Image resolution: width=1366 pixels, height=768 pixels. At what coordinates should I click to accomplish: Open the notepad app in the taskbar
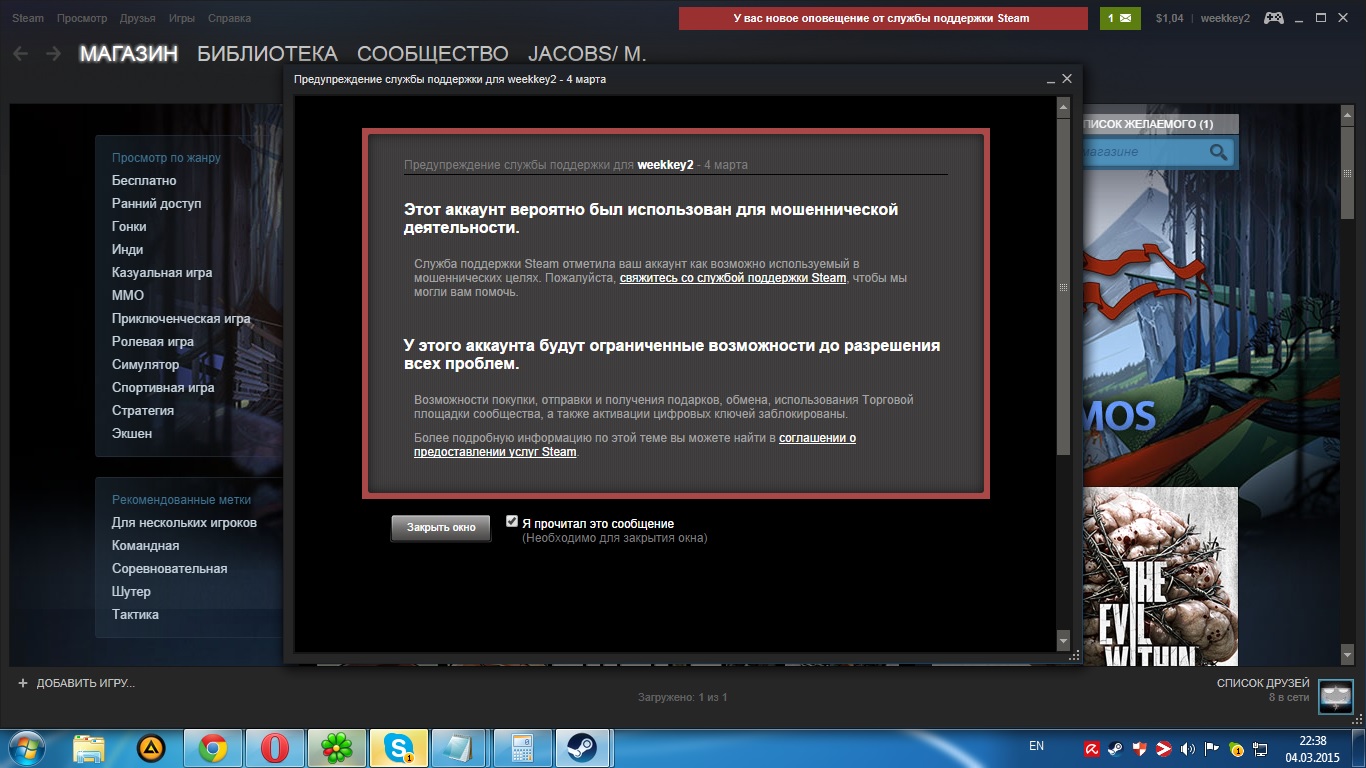[x=461, y=748]
